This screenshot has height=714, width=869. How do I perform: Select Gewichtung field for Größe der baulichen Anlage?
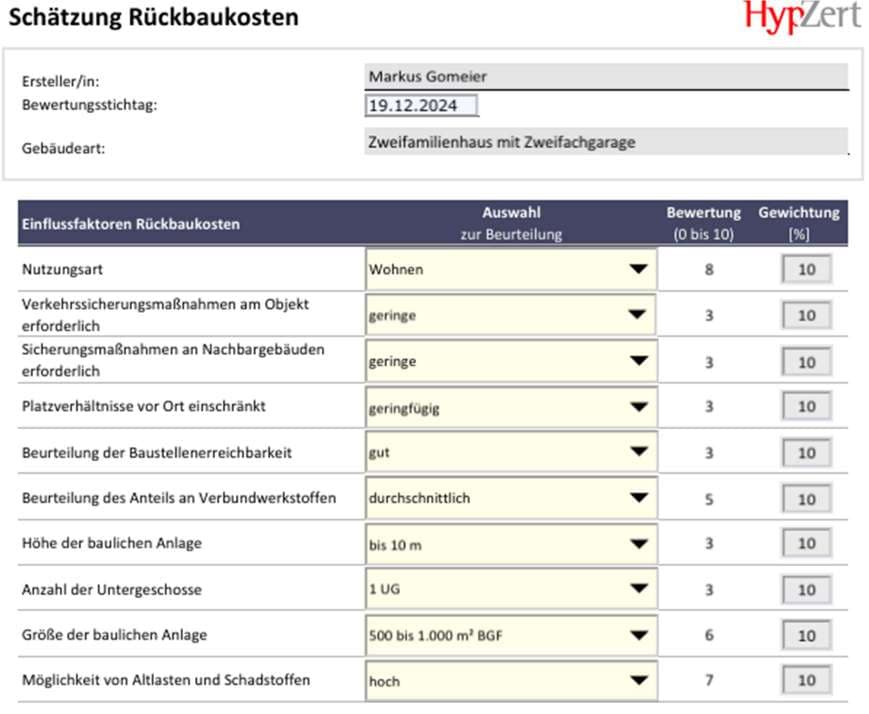[x=806, y=636]
